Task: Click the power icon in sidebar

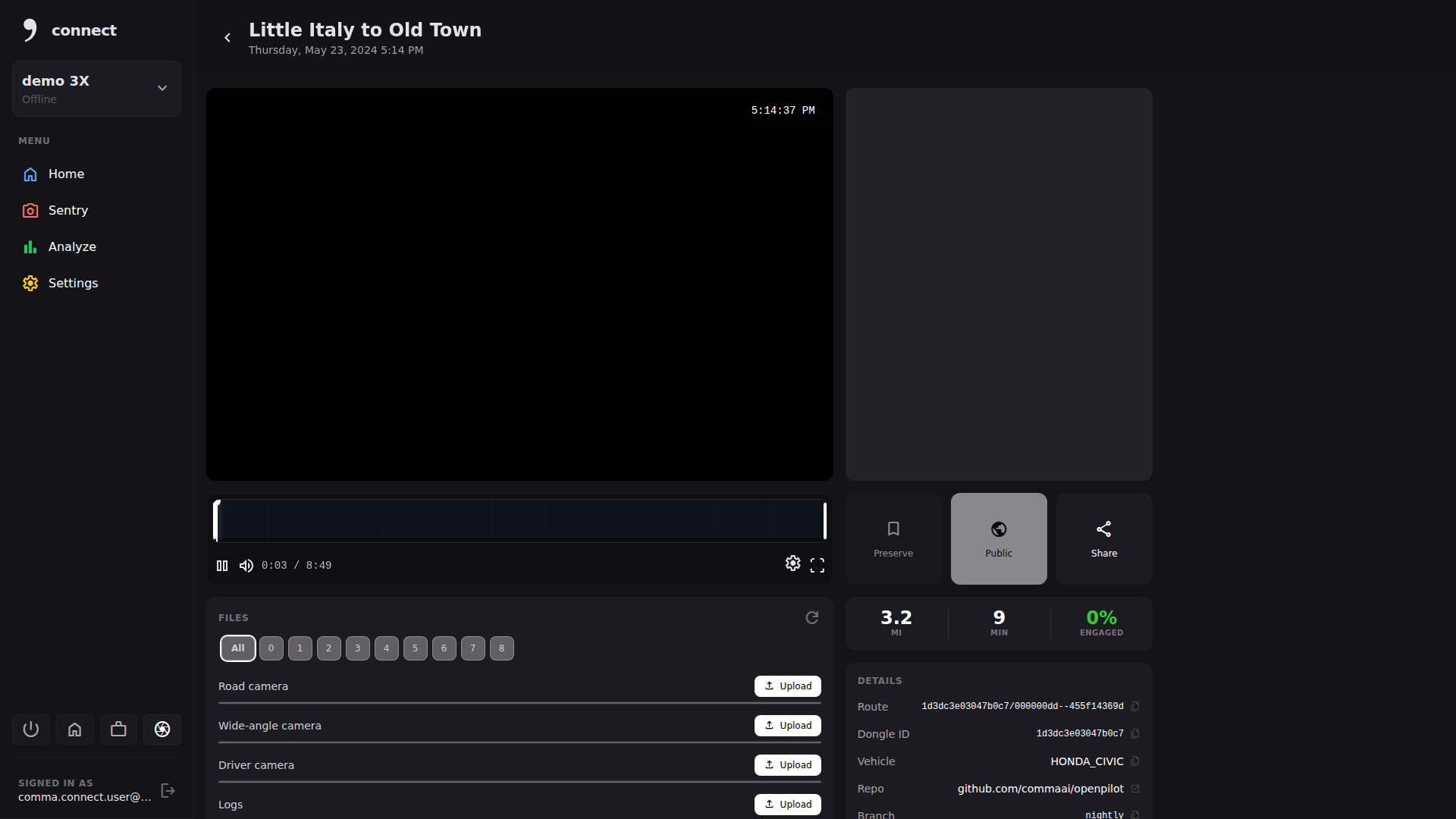Action: pyautogui.click(x=31, y=730)
